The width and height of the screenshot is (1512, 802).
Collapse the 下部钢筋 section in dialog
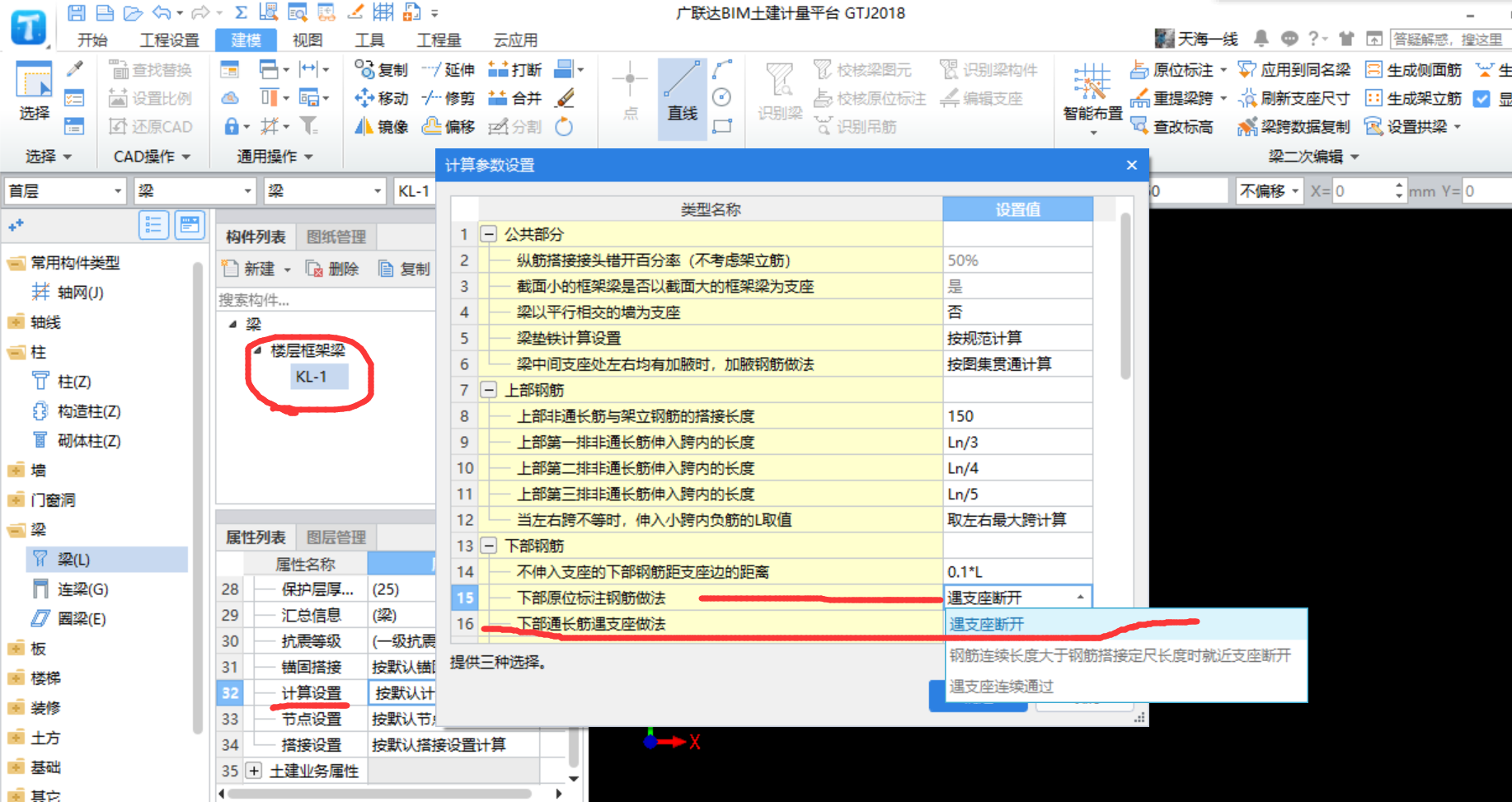[x=489, y=546]
